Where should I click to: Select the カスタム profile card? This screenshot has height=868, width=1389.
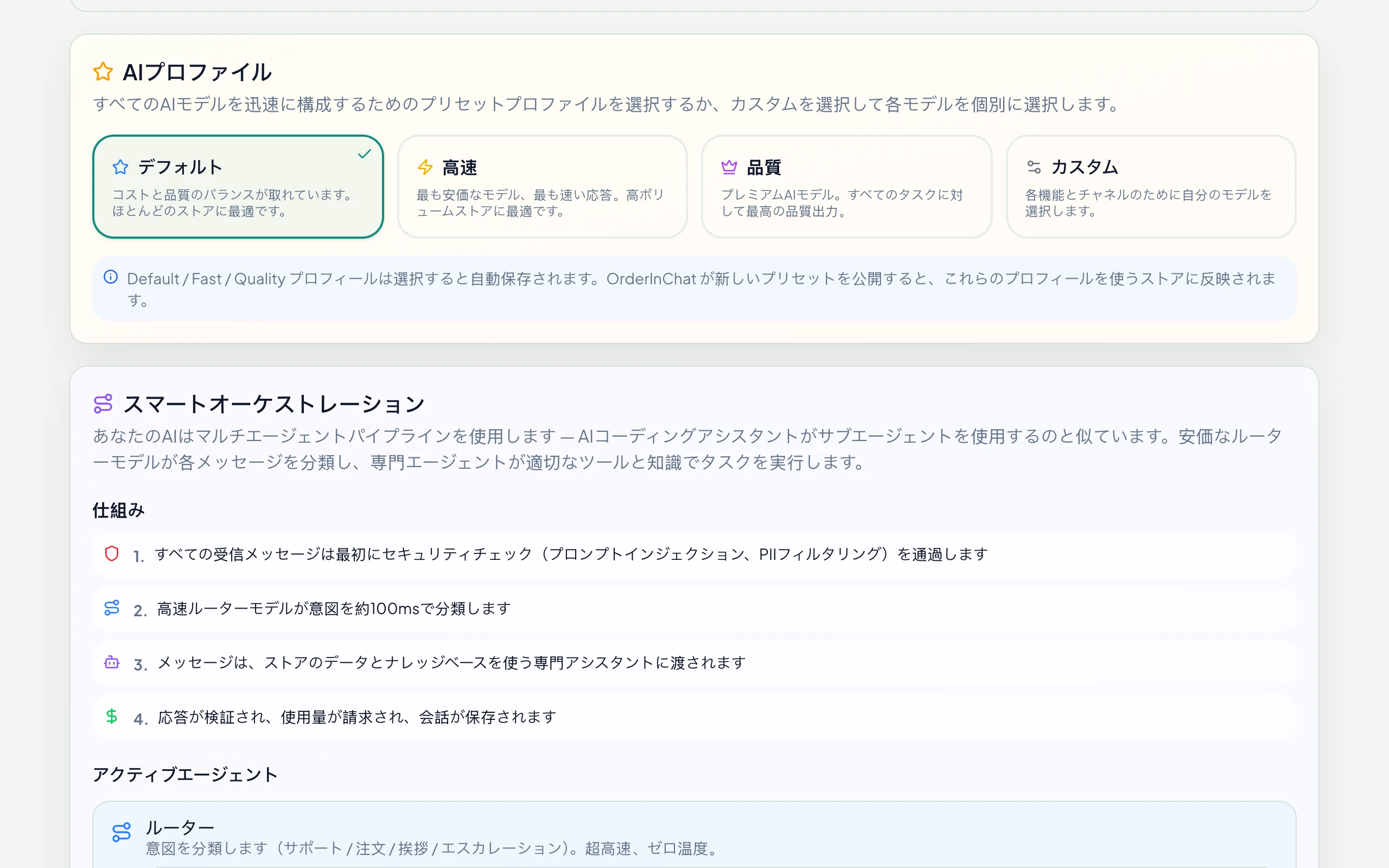[x=1151, y=187]
